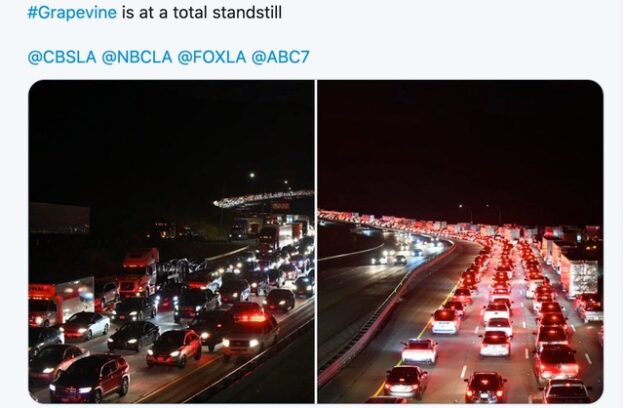Click the bright light in the headlights photo sky

coord(252,175)
